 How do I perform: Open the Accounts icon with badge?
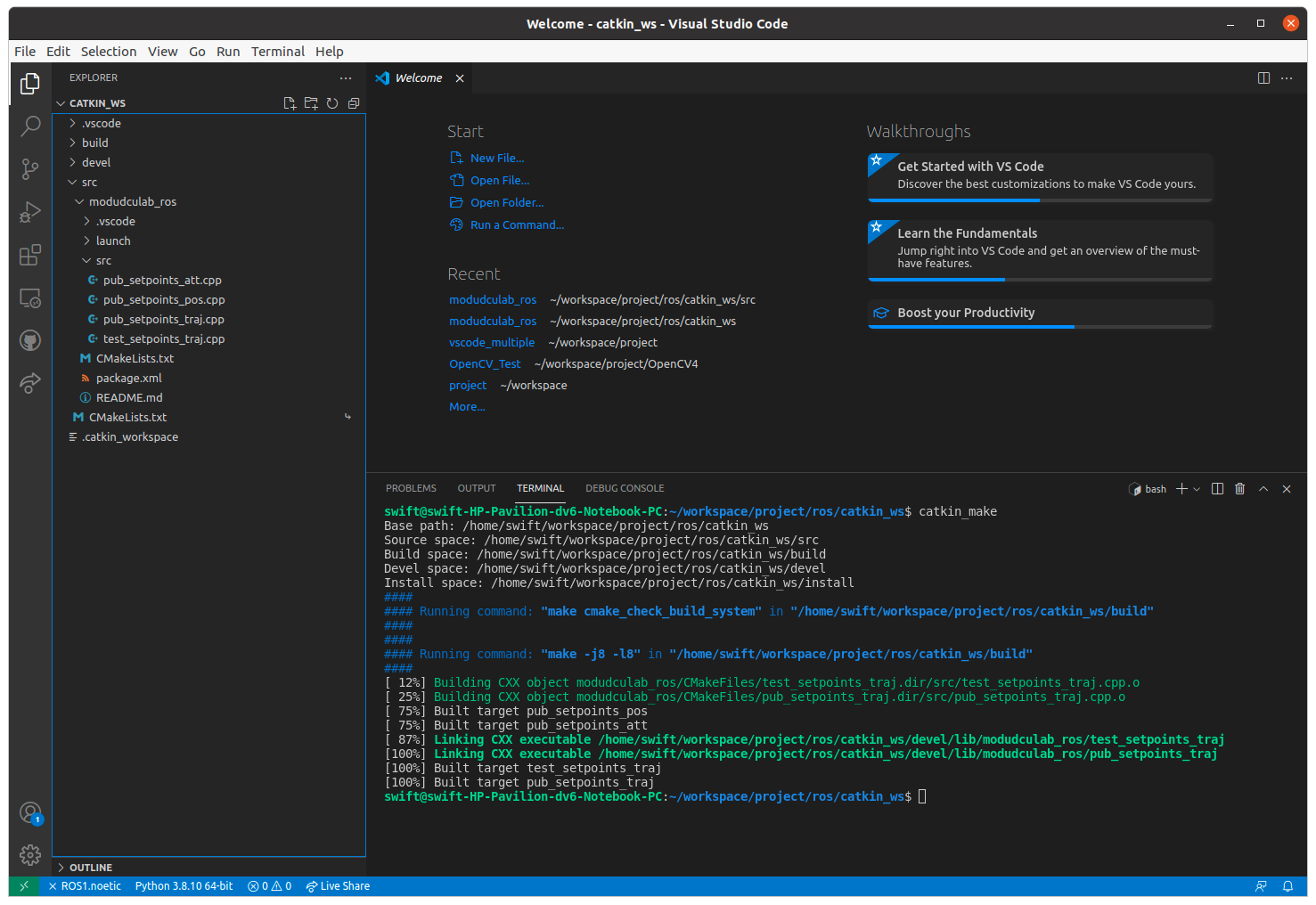(30, 812)
